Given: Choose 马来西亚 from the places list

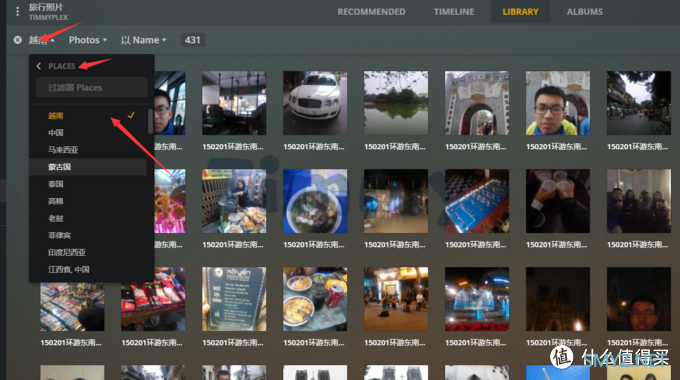Looking at the screenshot, I should point(88,150).
